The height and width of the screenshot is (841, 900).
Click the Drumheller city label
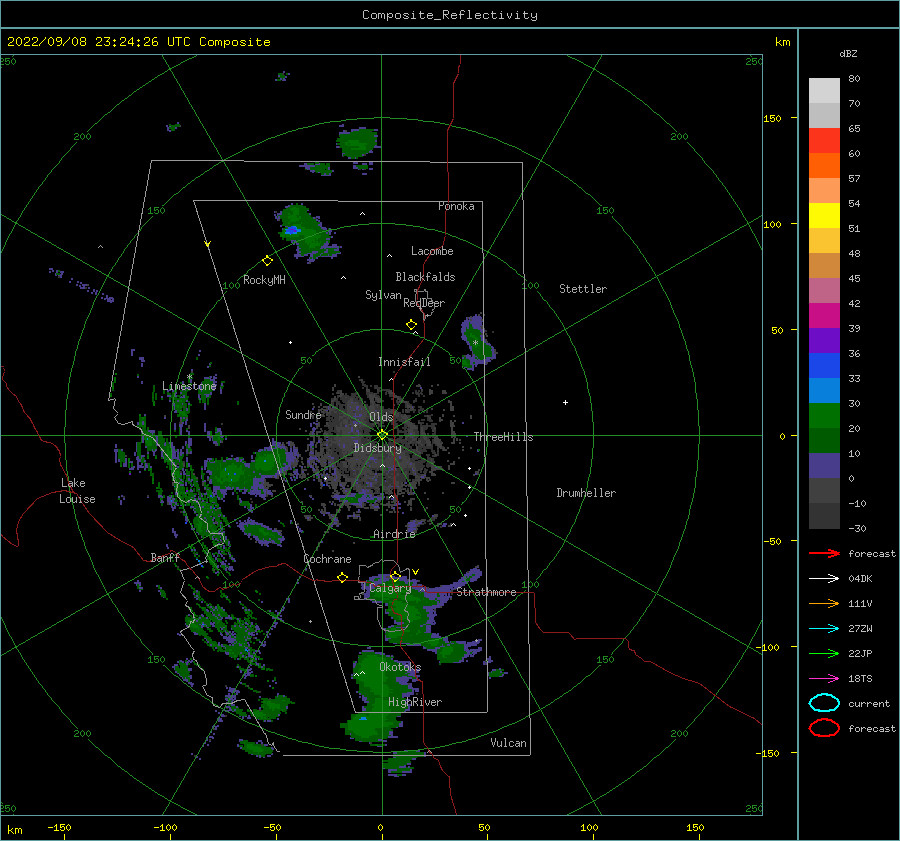point(586,493)
